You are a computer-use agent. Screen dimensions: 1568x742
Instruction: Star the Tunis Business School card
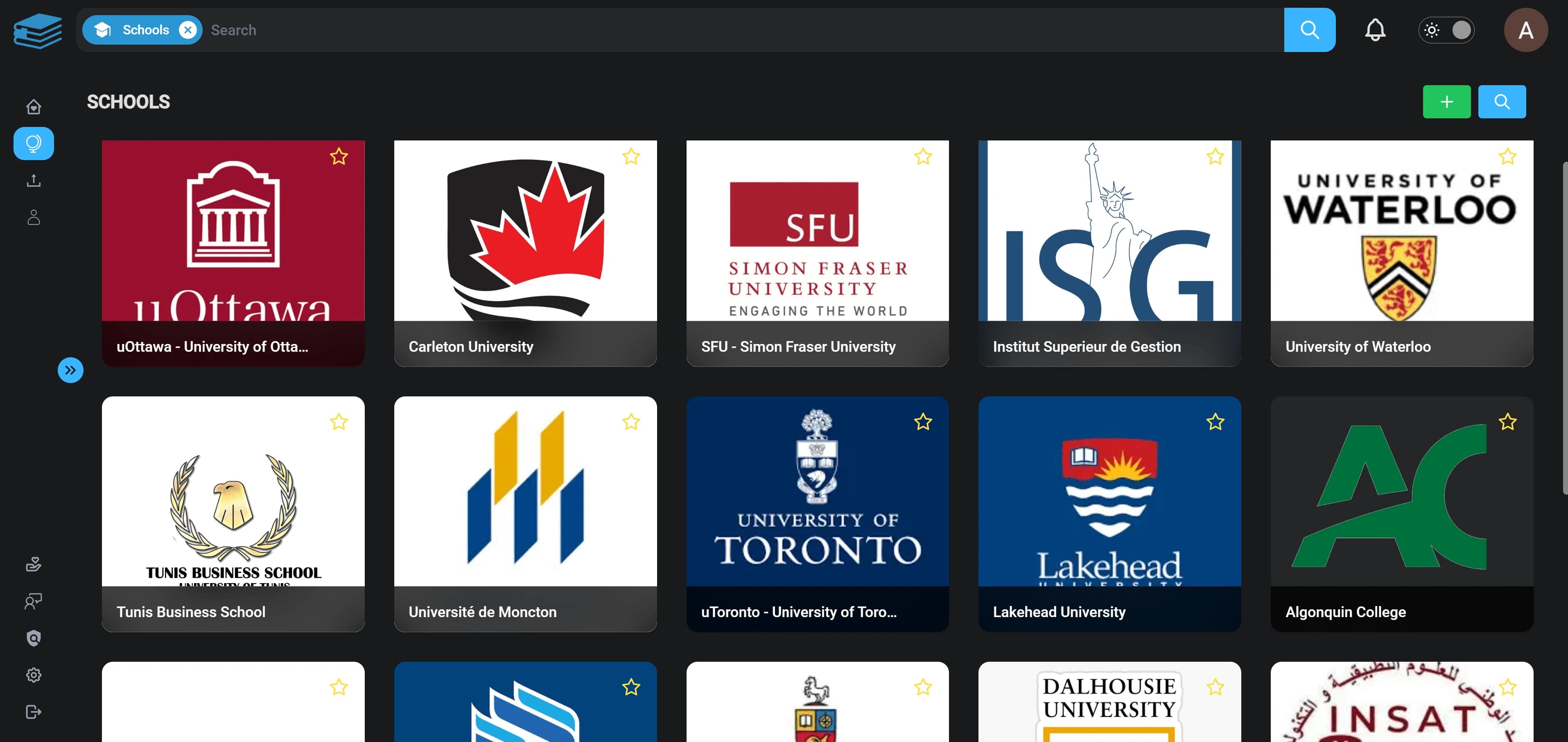coord(339,422)
